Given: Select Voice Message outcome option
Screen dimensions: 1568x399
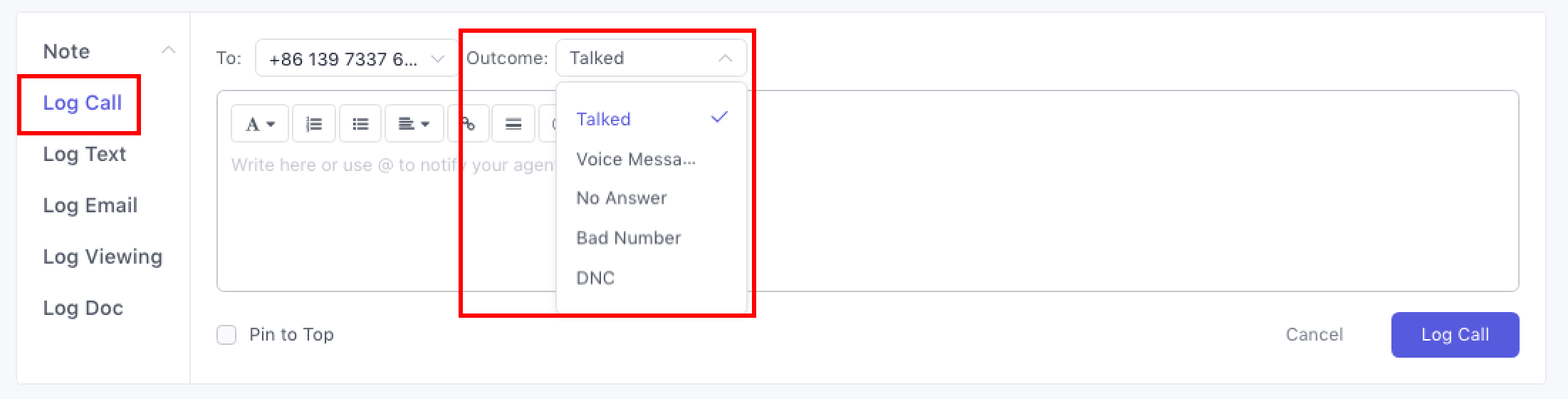Looking at the screenshot, I should [x=635, y=160].
